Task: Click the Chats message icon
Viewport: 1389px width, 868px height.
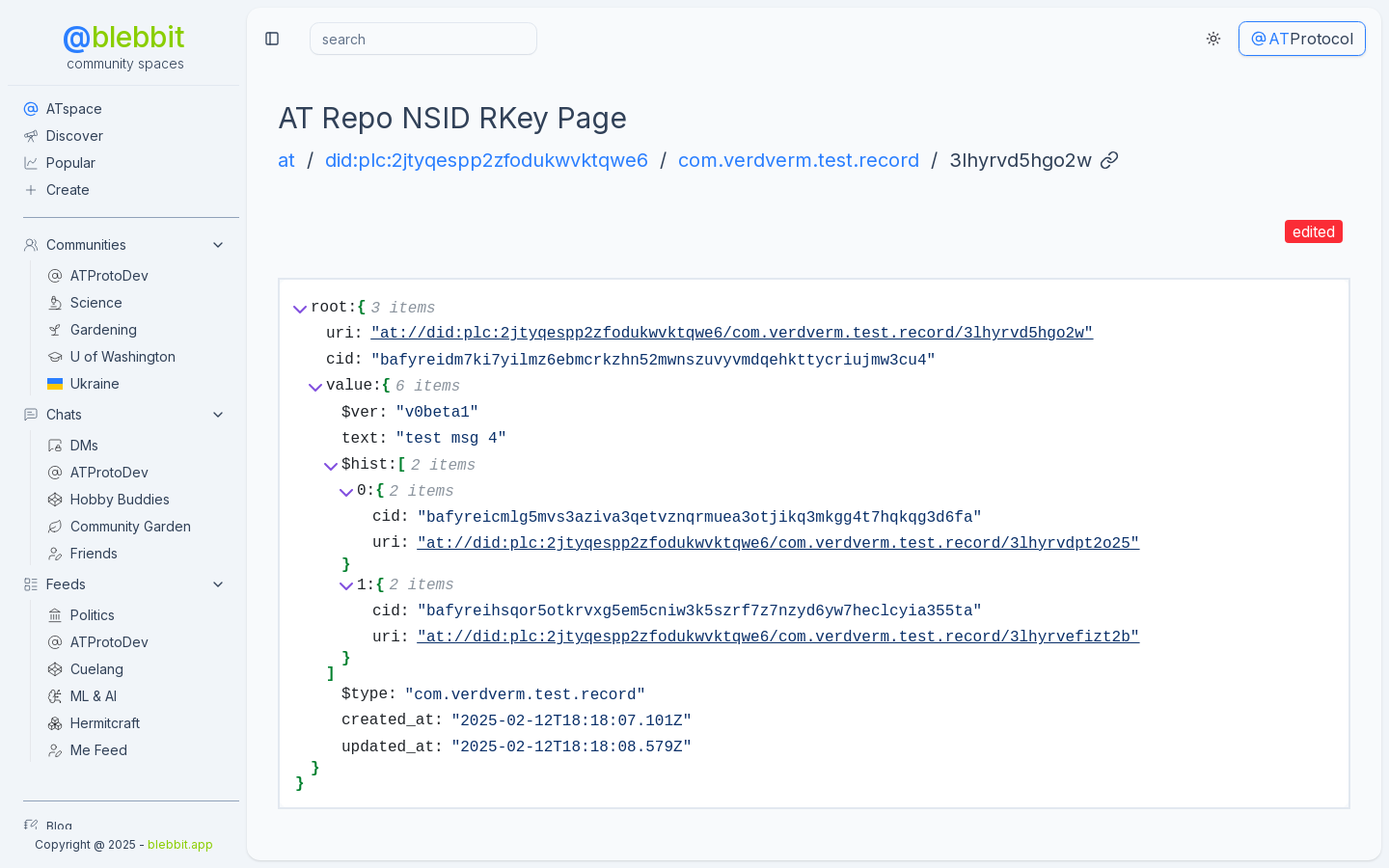Action: pos(31,415)
